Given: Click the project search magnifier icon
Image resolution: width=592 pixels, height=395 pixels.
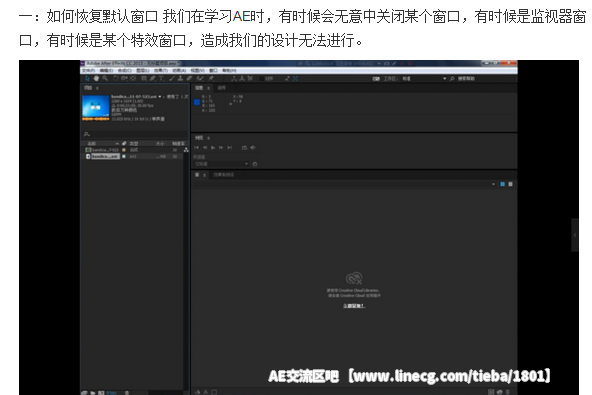Looking at the screenshot, I should tap(86, 134).
